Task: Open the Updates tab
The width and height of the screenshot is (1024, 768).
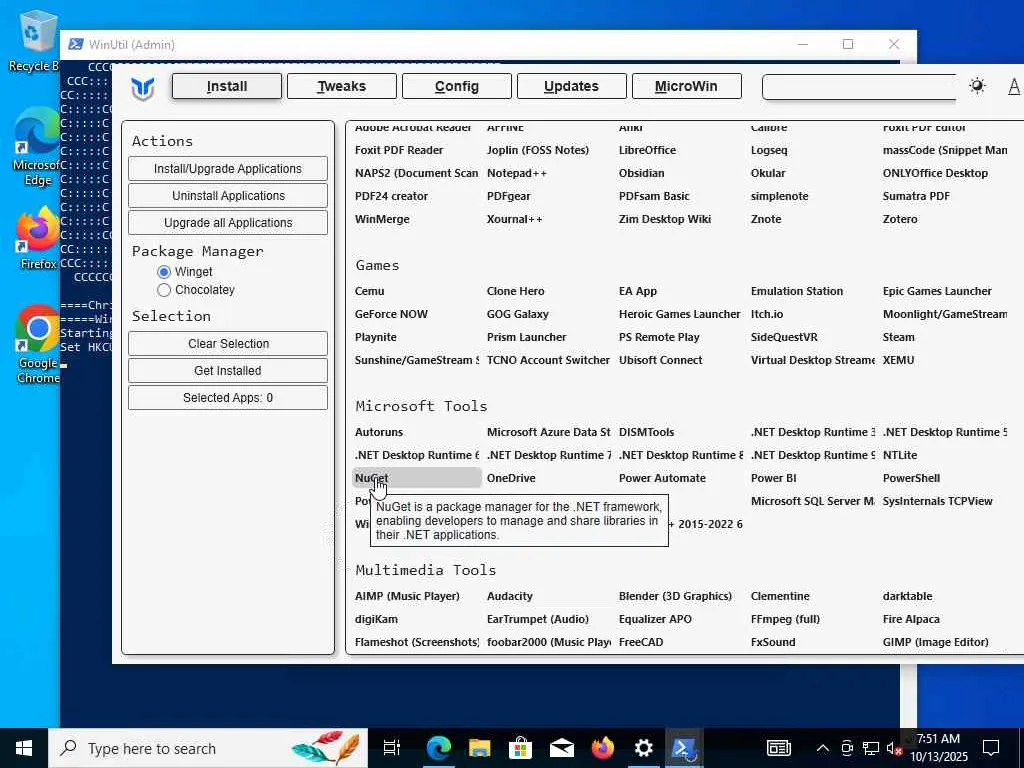Action: tap(571, 86)
